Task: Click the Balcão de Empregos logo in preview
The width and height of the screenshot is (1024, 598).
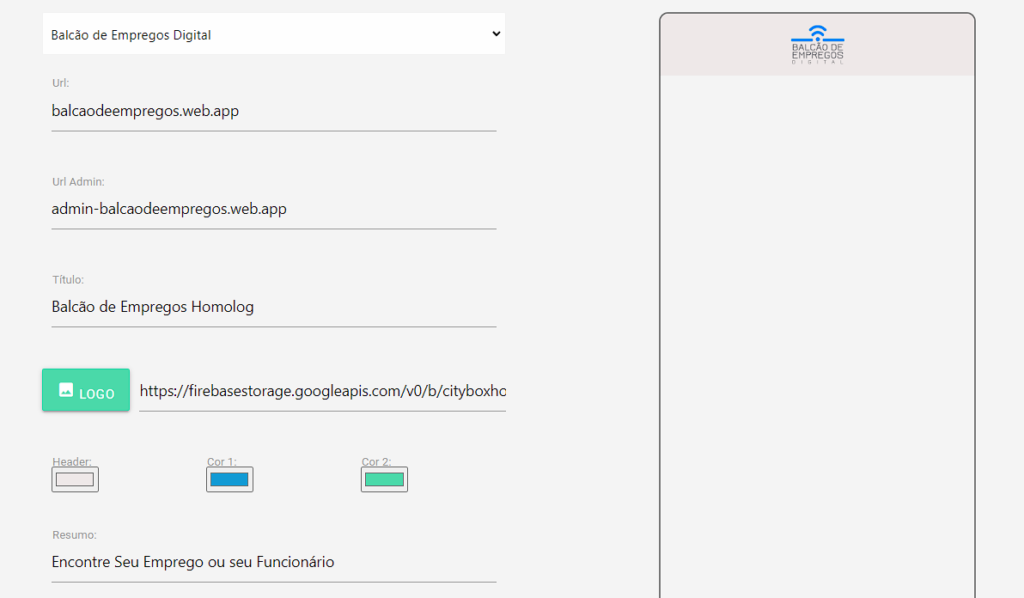Action: (x=817, y=44)
